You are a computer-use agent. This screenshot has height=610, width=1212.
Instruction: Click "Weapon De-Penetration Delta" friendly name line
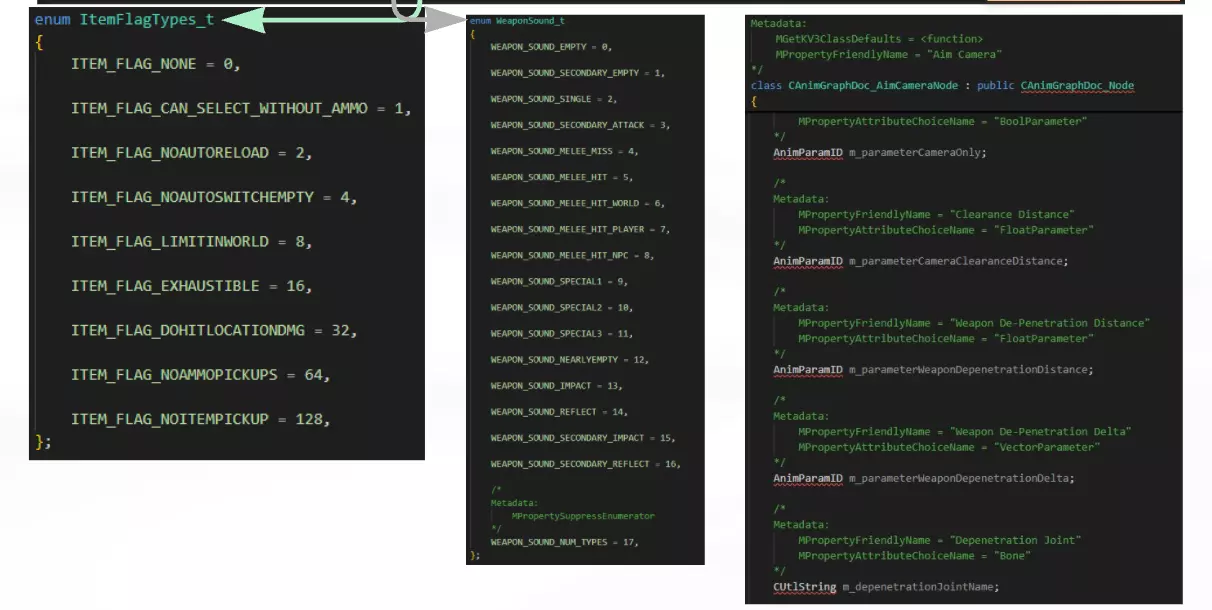pyautogui.click(x=965, y=432)
